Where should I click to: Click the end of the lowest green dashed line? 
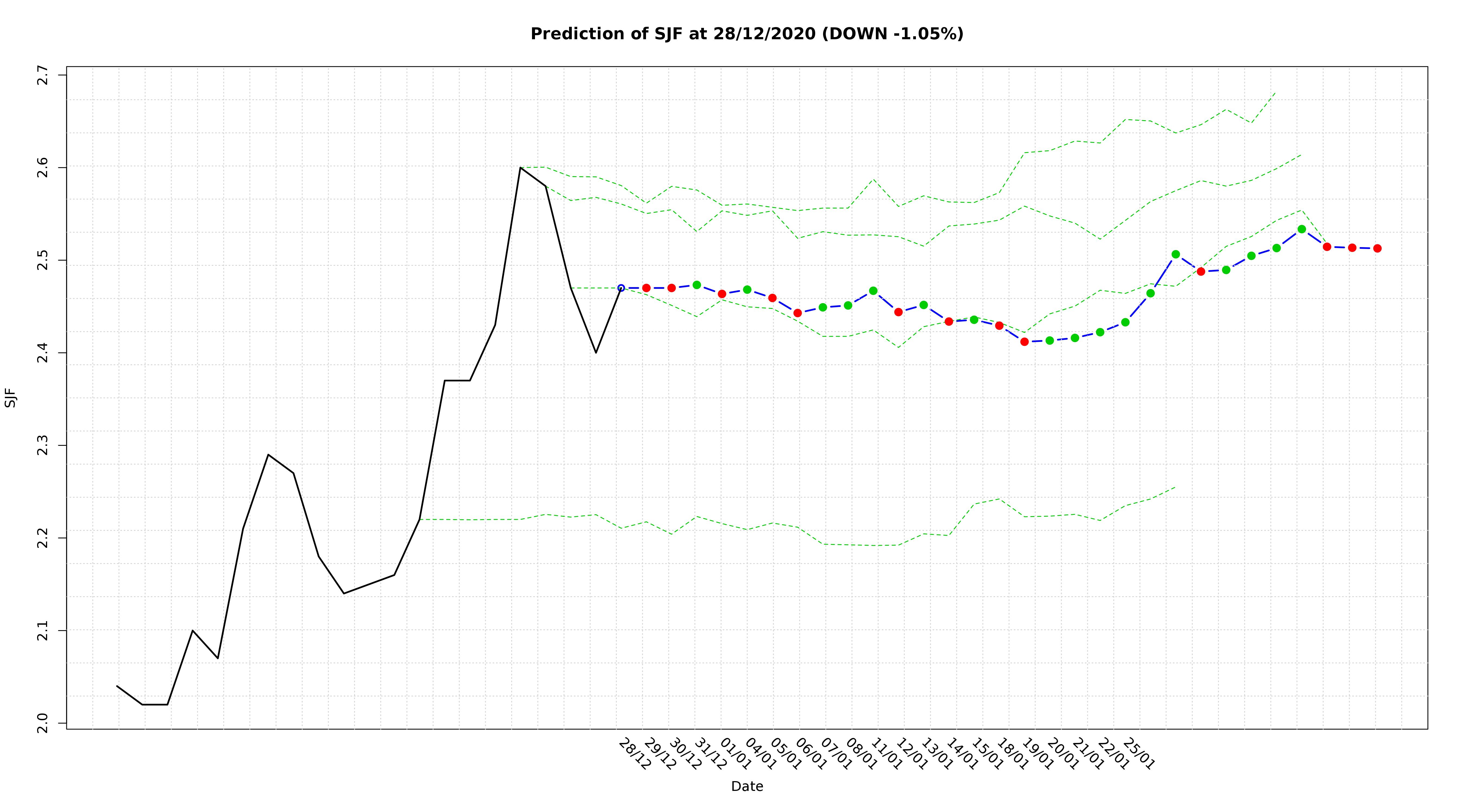coord(1175,487)
